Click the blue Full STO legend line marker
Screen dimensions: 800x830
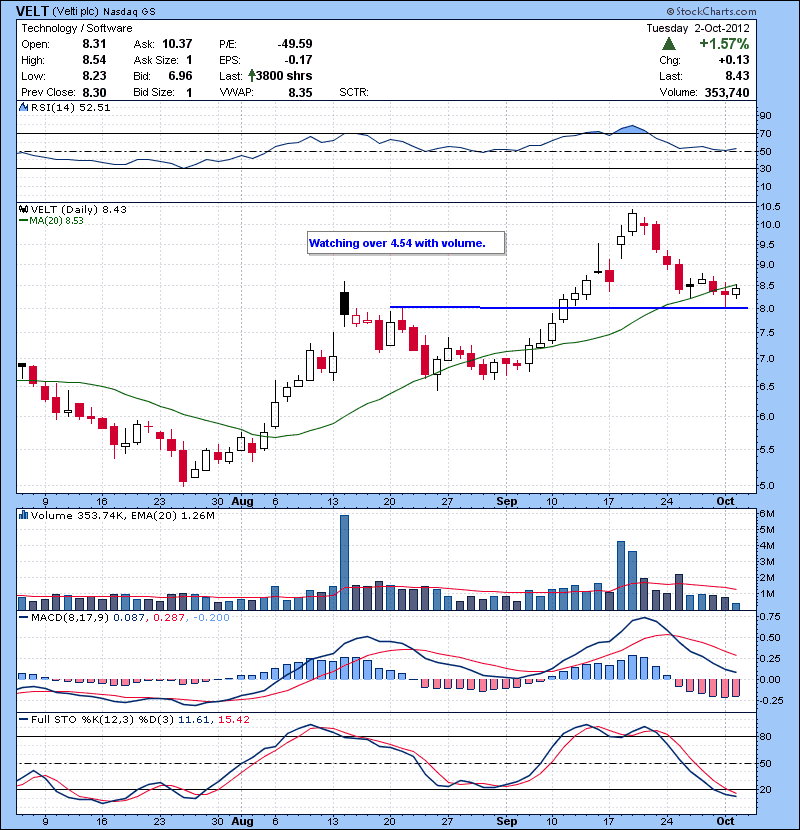point(23,719)
